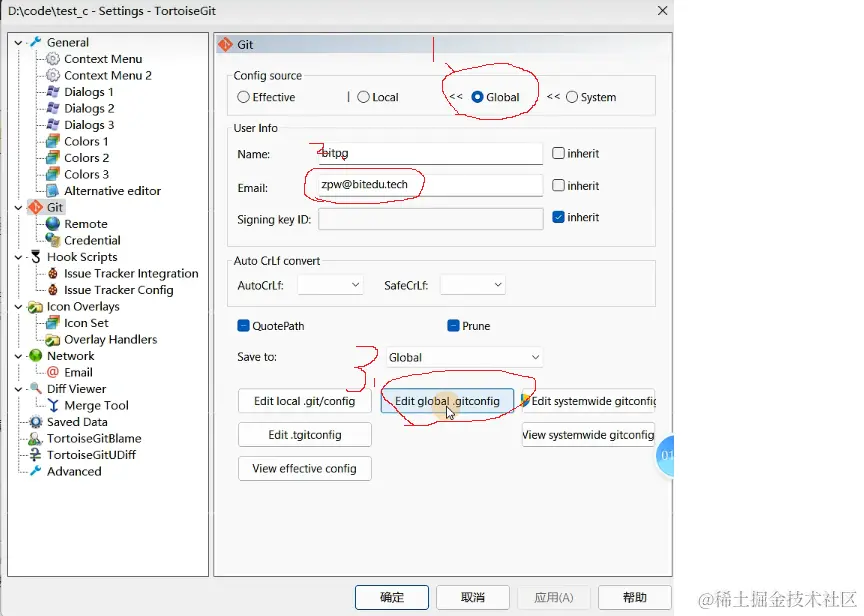Click Edit .tgitconfig button
This screenshot has height=616, width=864.
305,435
